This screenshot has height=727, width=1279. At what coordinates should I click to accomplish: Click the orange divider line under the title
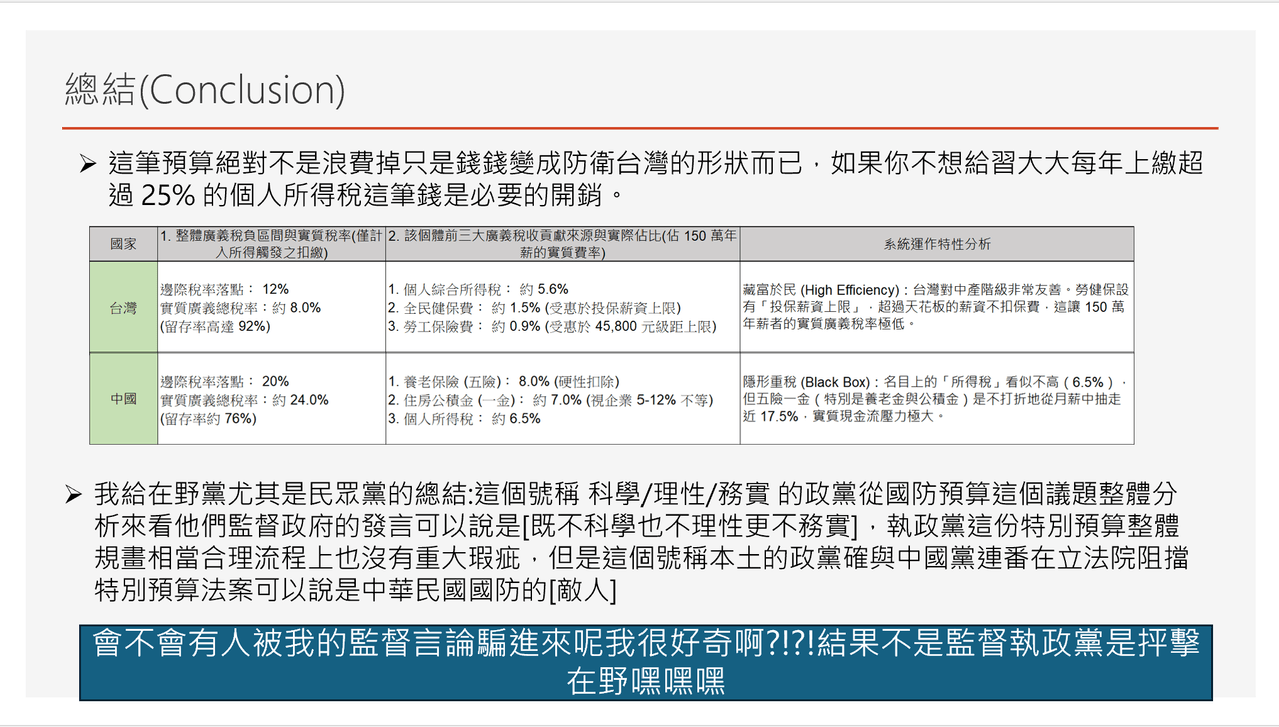[x=640, y=128]
